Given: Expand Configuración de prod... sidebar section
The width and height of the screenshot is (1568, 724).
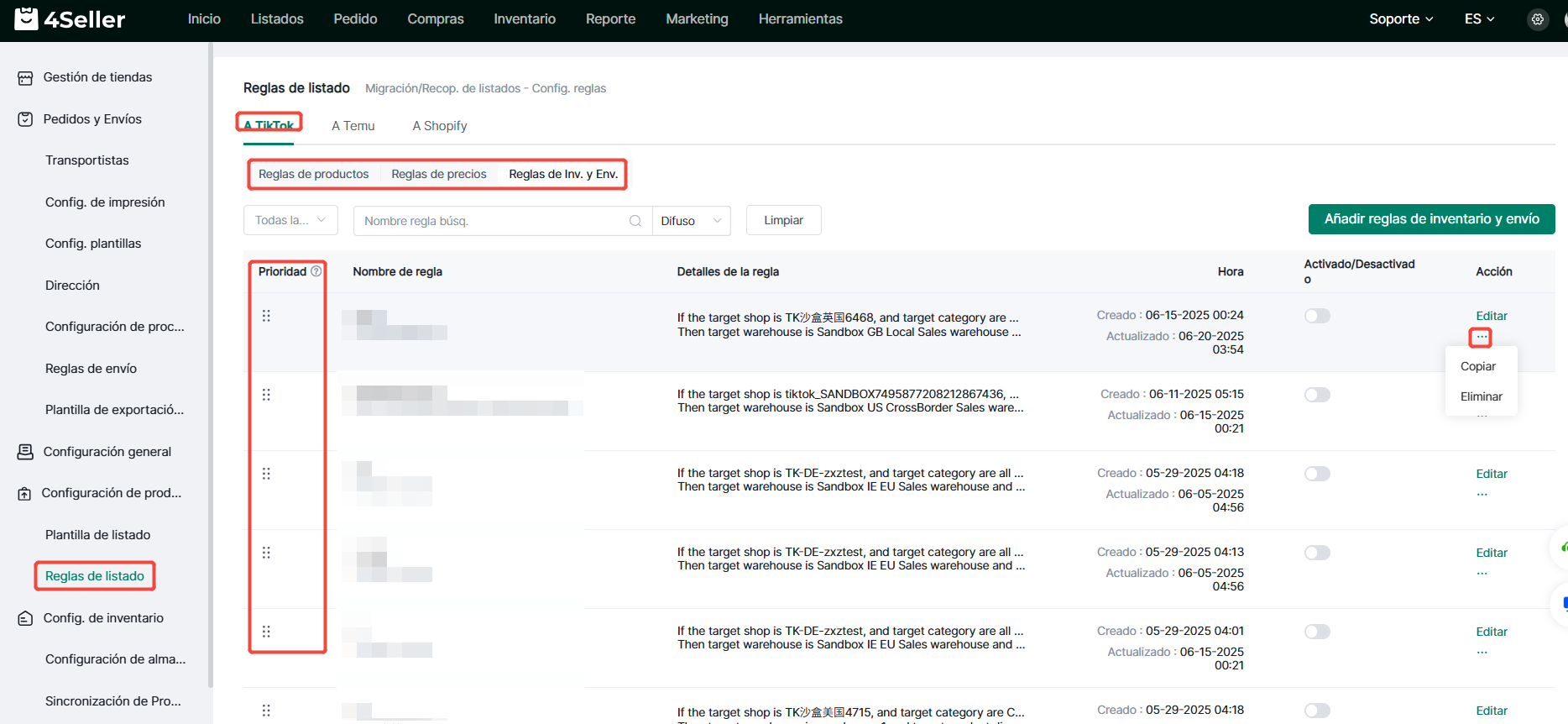Looking at the screenshot, I should (111, 493).
